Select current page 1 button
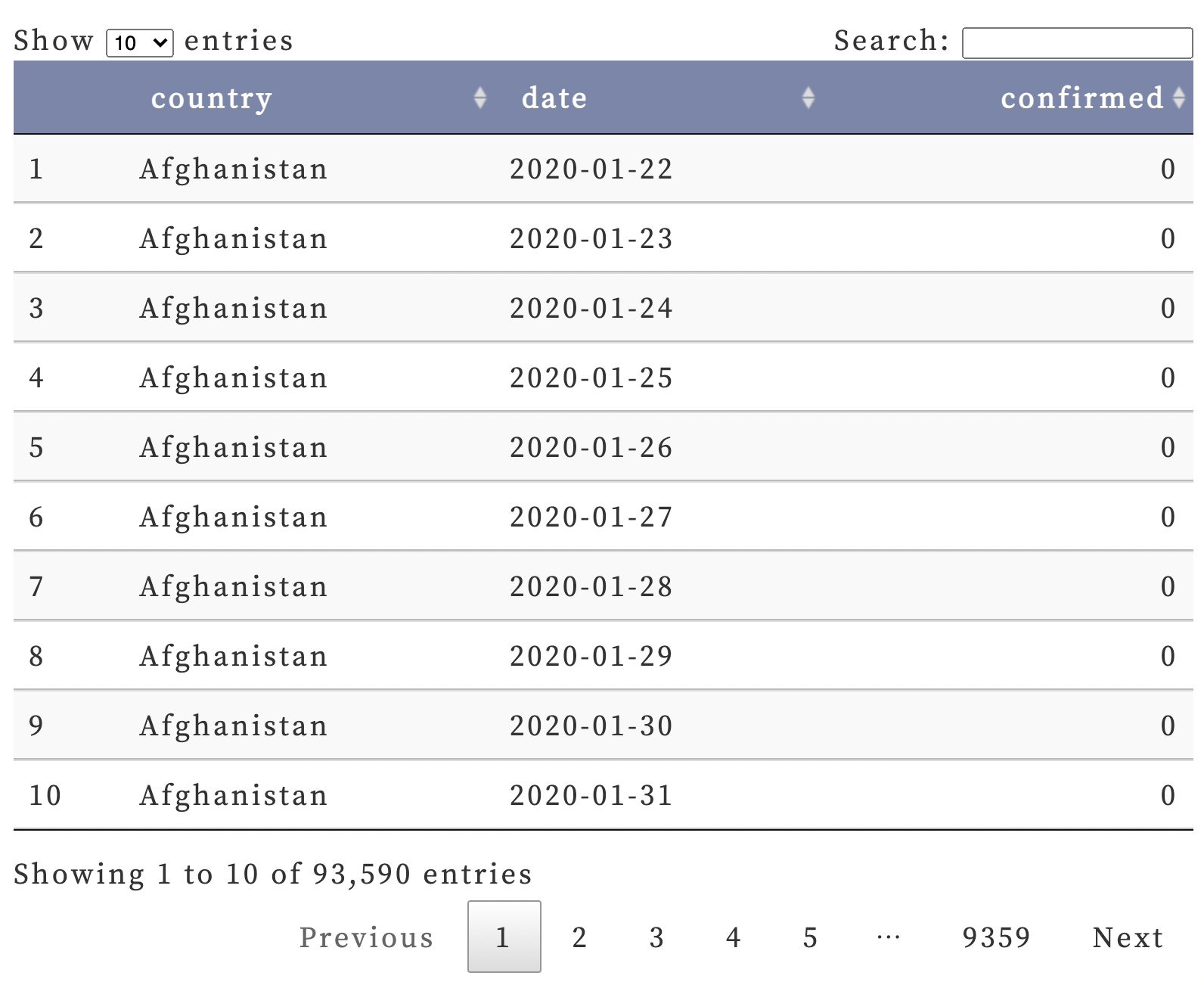1204x985 pixels. click(x=504, y=937)
